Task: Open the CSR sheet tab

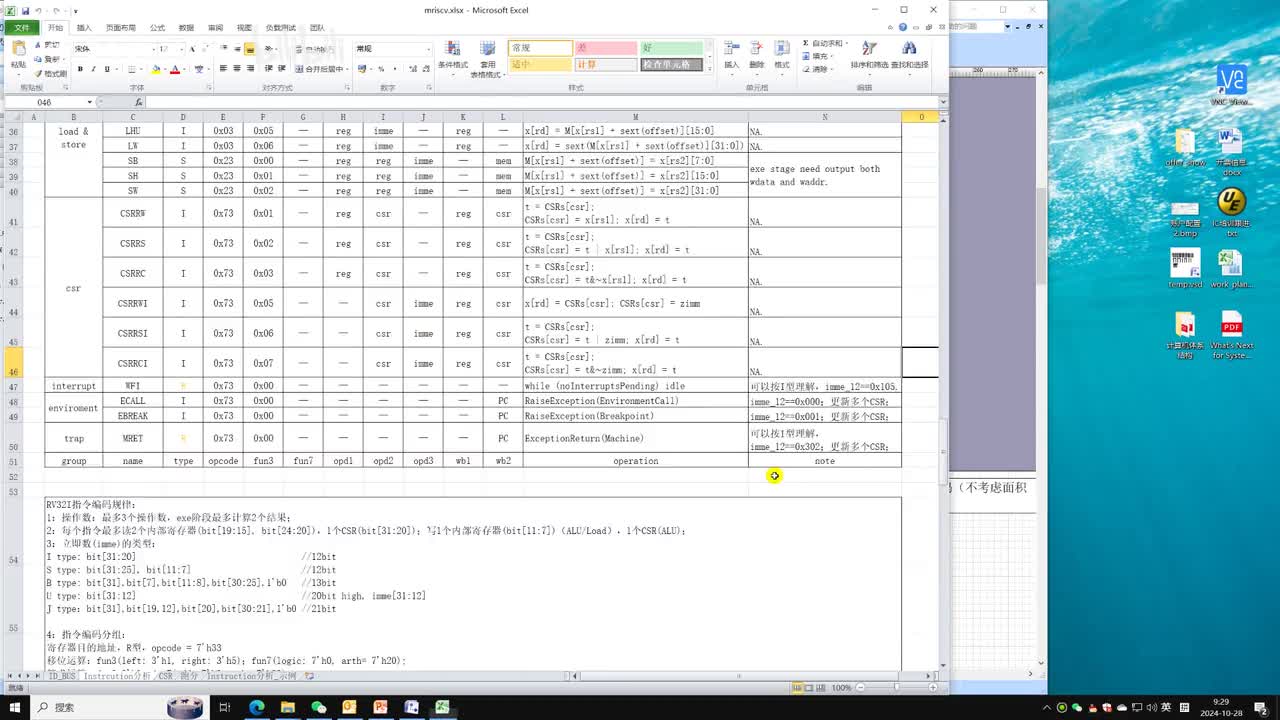Action: 165,676
